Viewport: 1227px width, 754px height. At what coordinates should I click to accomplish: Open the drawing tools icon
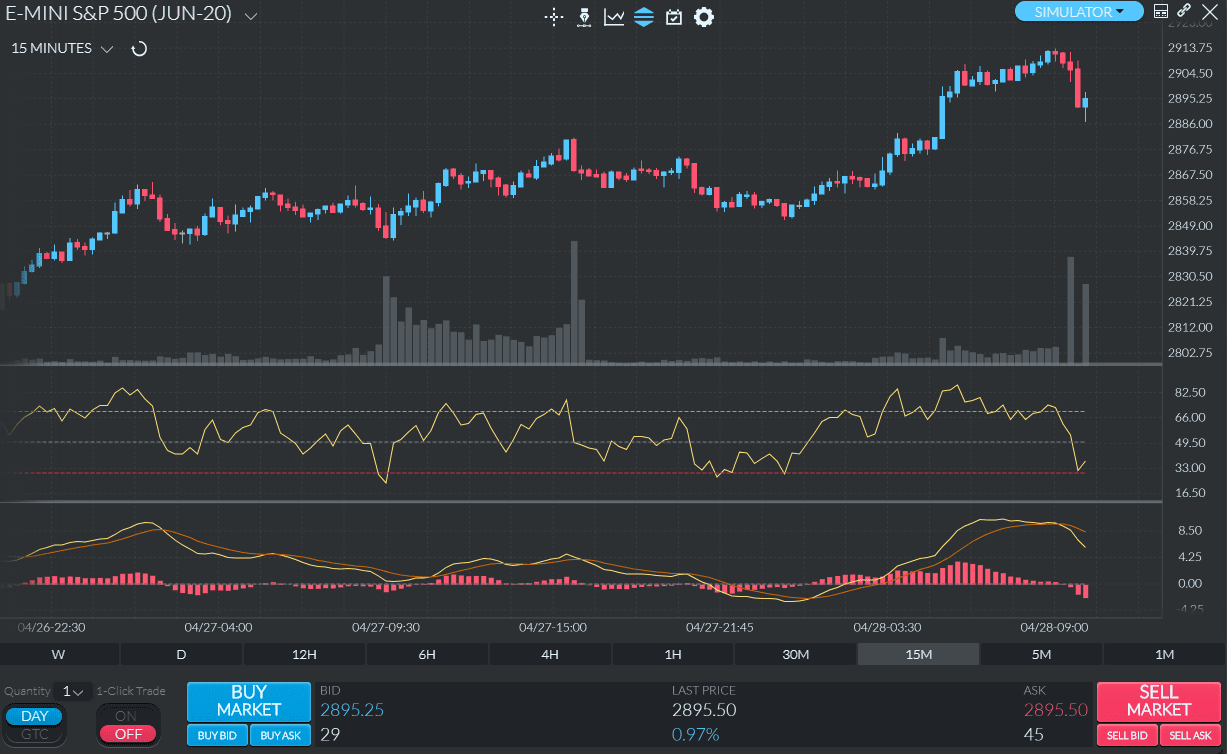pyautogui.click(x=584, y=17)
